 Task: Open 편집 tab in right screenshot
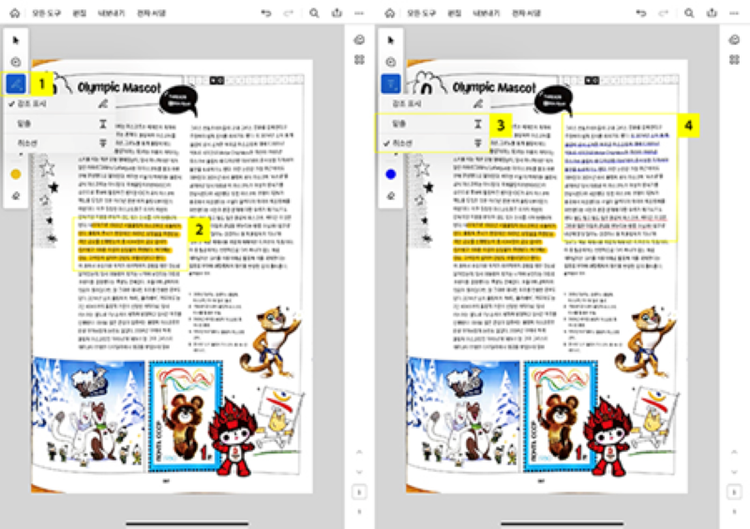454,13
